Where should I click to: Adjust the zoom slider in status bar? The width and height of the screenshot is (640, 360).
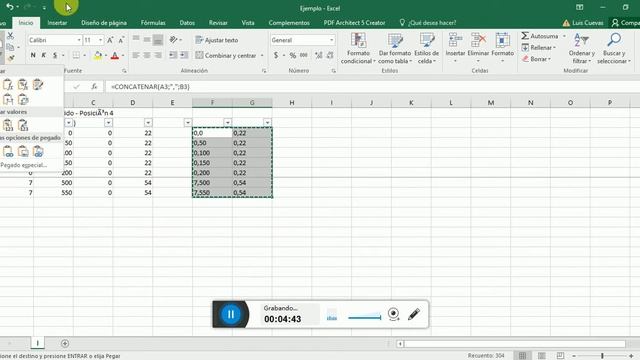pos(602,356)
